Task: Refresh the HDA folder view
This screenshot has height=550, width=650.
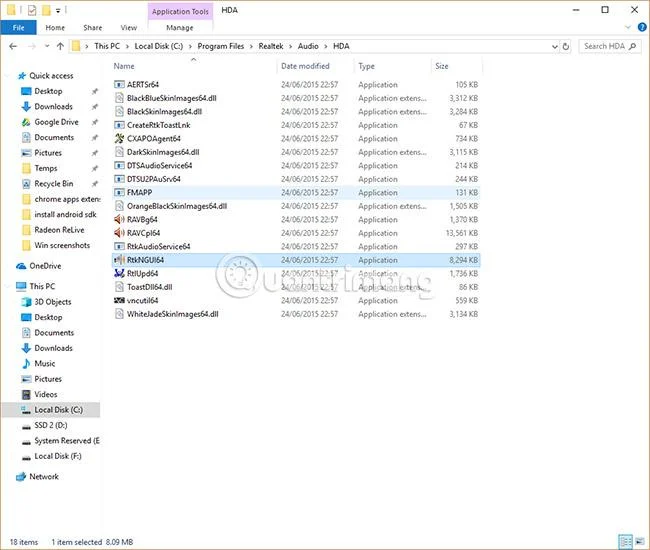Action: pos(565,46)
